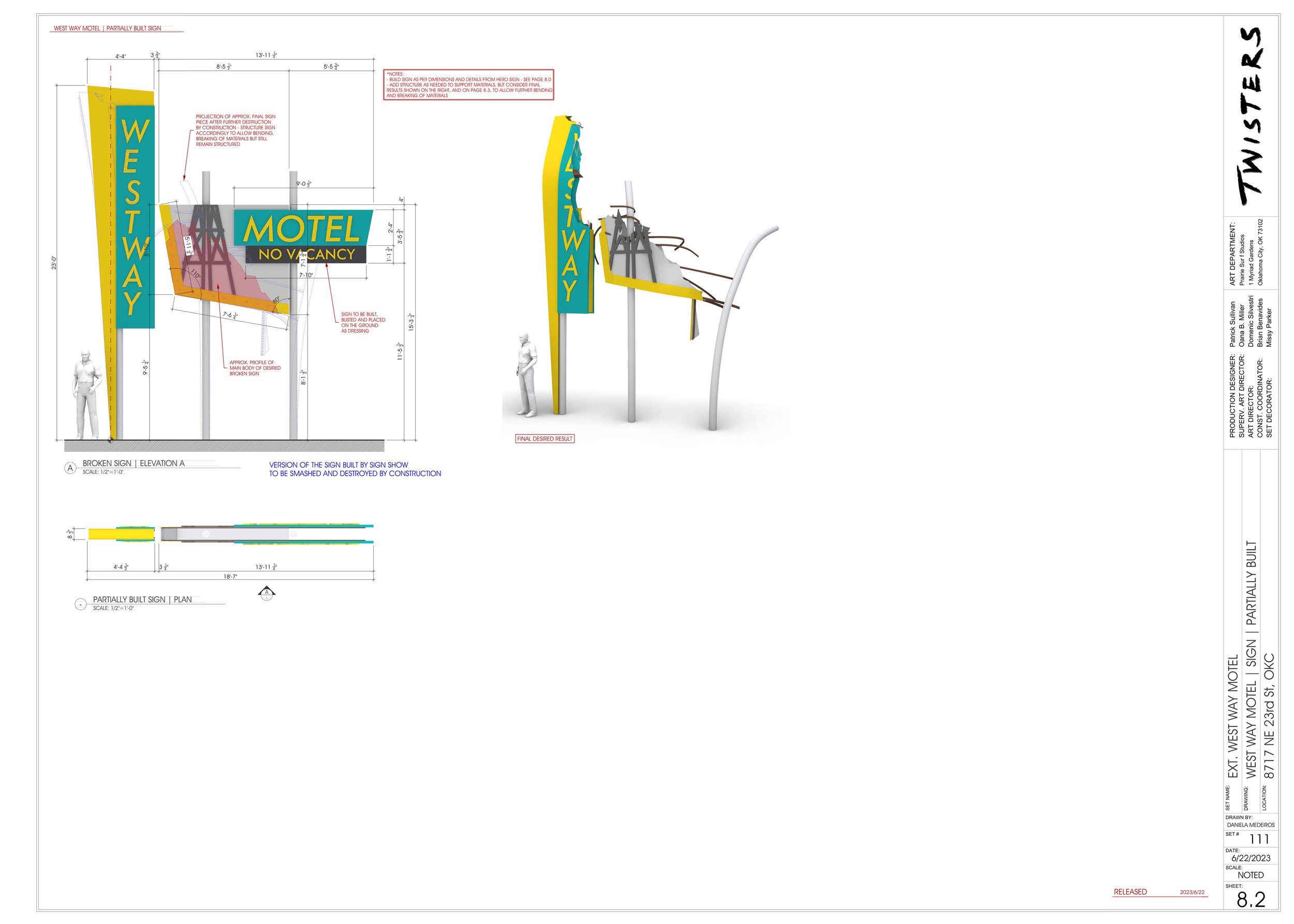The image size is (1294, 924).
Task: Select the human scale figure in Elevation A
Action: 86,395
